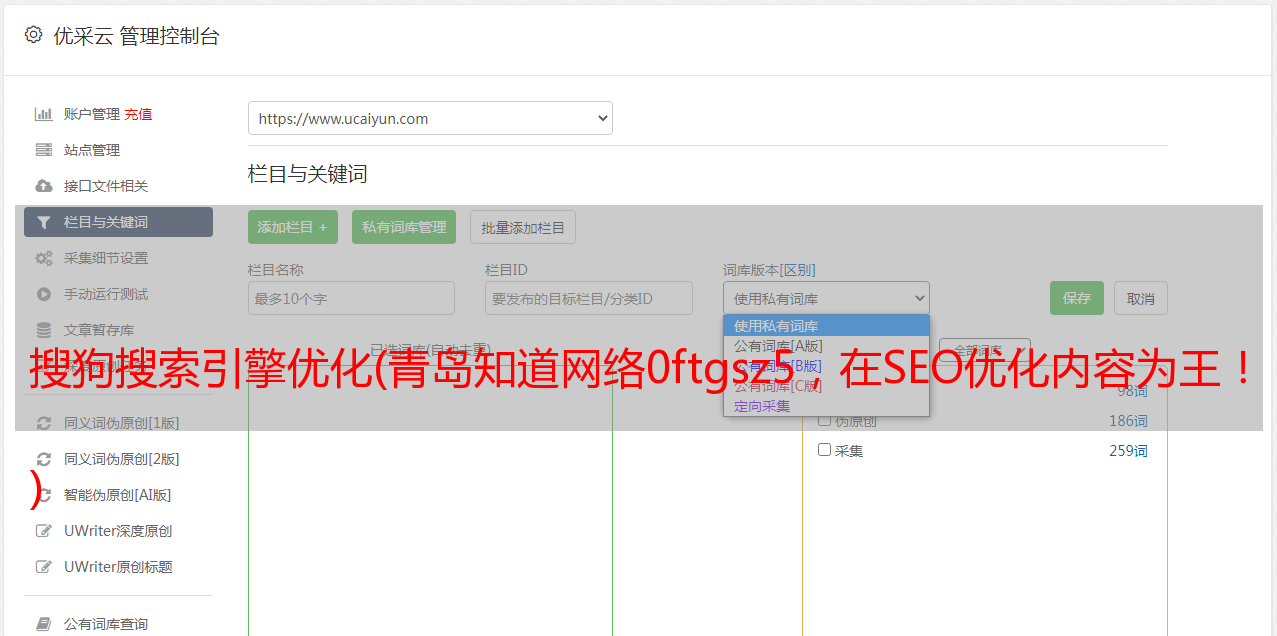This screenshot has width=1277, height=636.
Task: Click the 优采云 管理控制台 title
Action: pyautogui.click(x=136, y=36)
